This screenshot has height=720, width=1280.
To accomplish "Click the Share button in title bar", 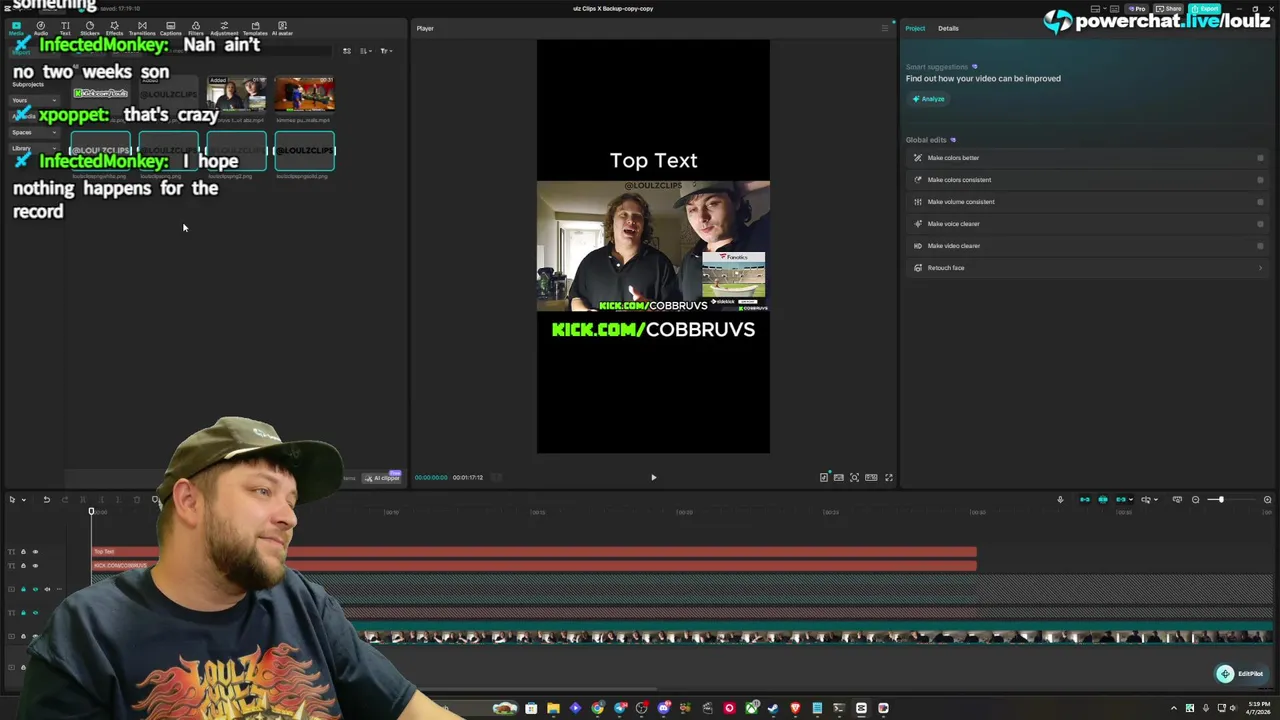I will 1168,9.
